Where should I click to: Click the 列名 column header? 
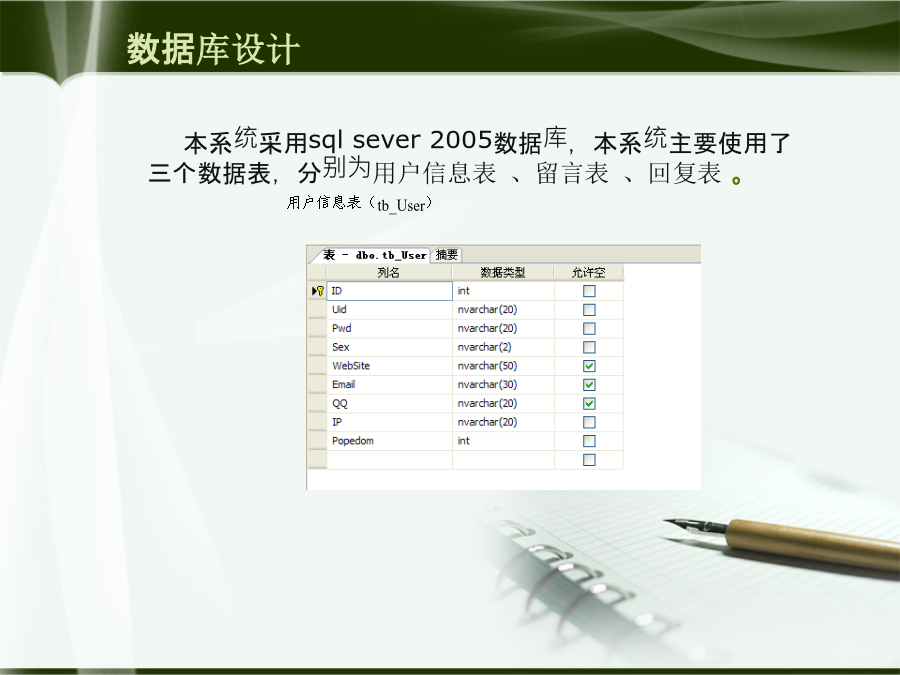[x=389, y=273]
